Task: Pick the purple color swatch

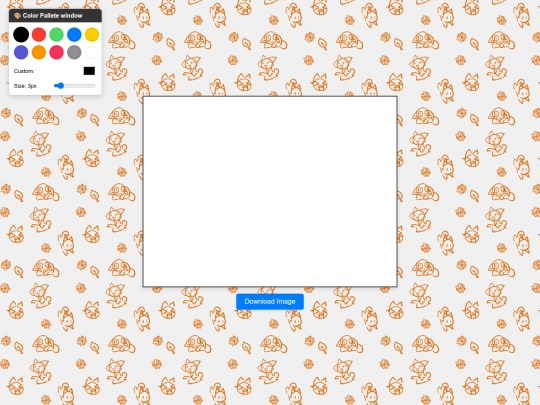Action: [21, 52]
